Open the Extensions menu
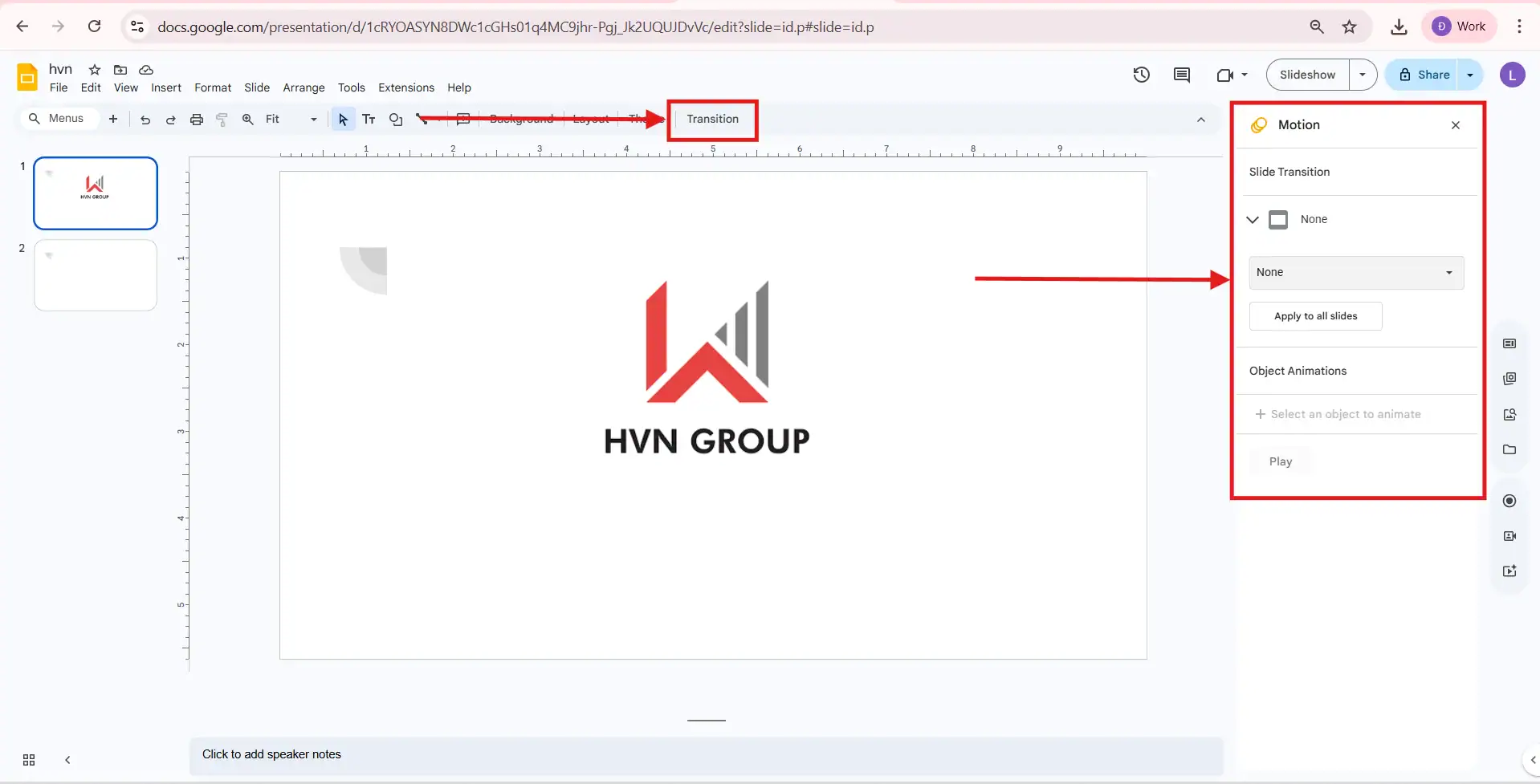This screenshot has width=1540, height=784. [x=406, y=88]
